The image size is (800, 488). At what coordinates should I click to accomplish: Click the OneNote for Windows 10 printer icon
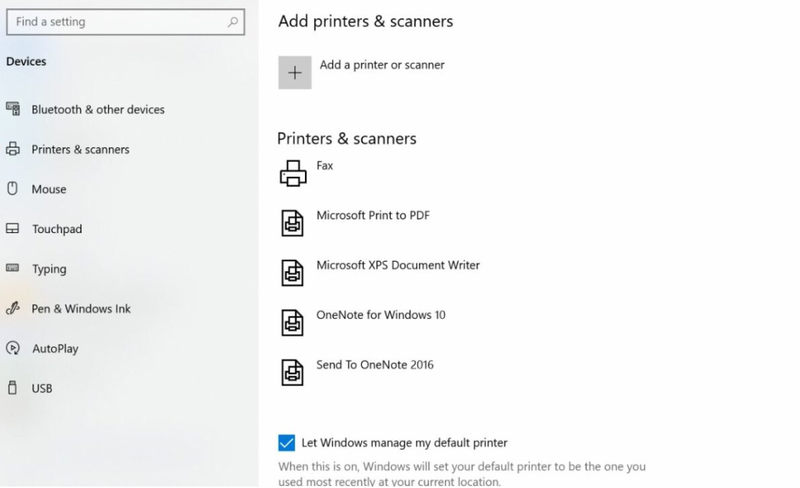[x=292, y=323]
